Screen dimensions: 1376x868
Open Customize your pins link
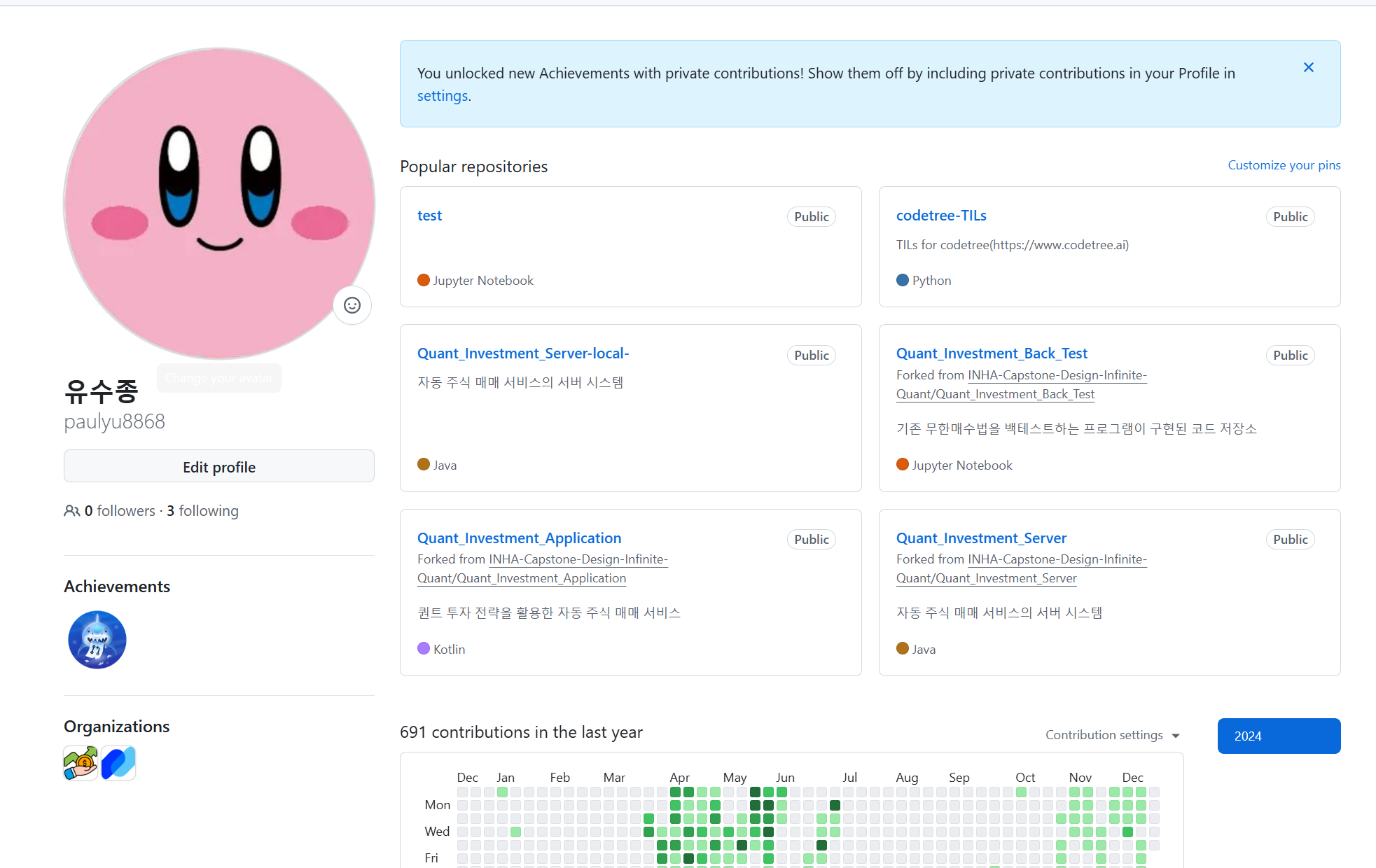point(1284,165)
